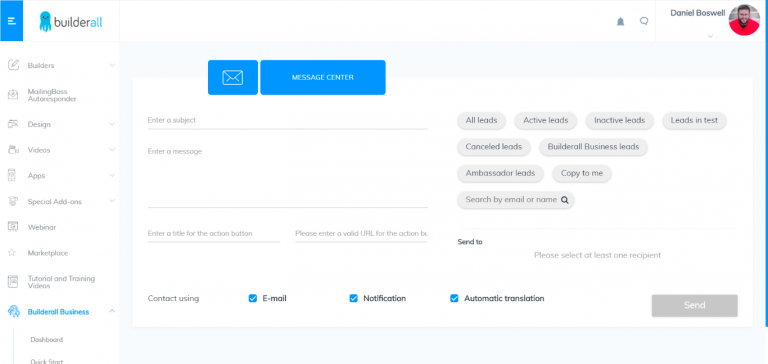
Task: Open Tutorial and Training Videos
Action: 60,282
